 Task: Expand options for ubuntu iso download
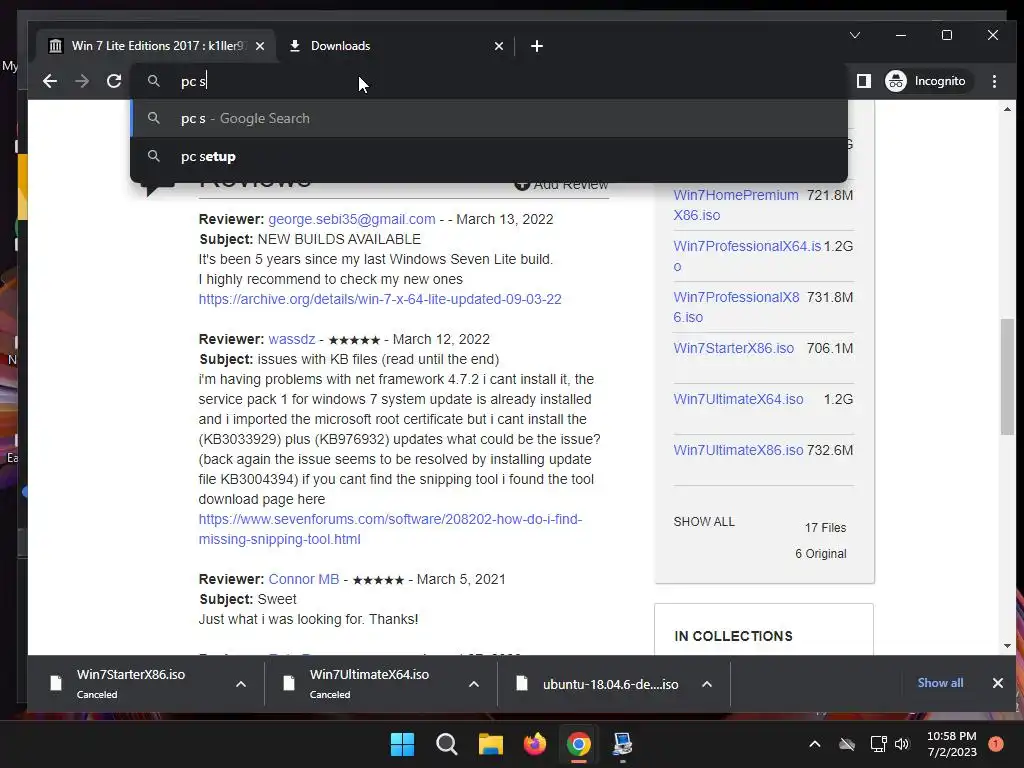point(707,684)
